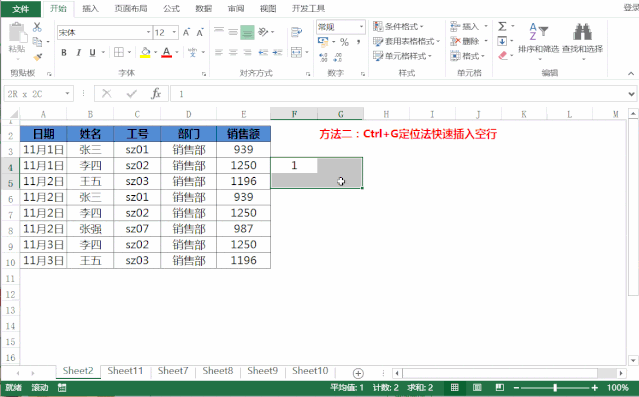
Task: Click the AutoSum sigma icon
Action: [x=502, y=26]
